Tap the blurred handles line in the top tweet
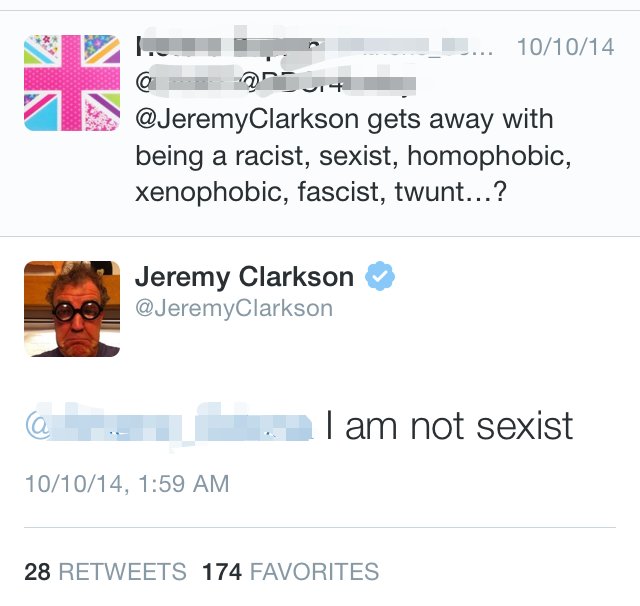This screenshot has height=606, width=640. [x=270, y=83]
